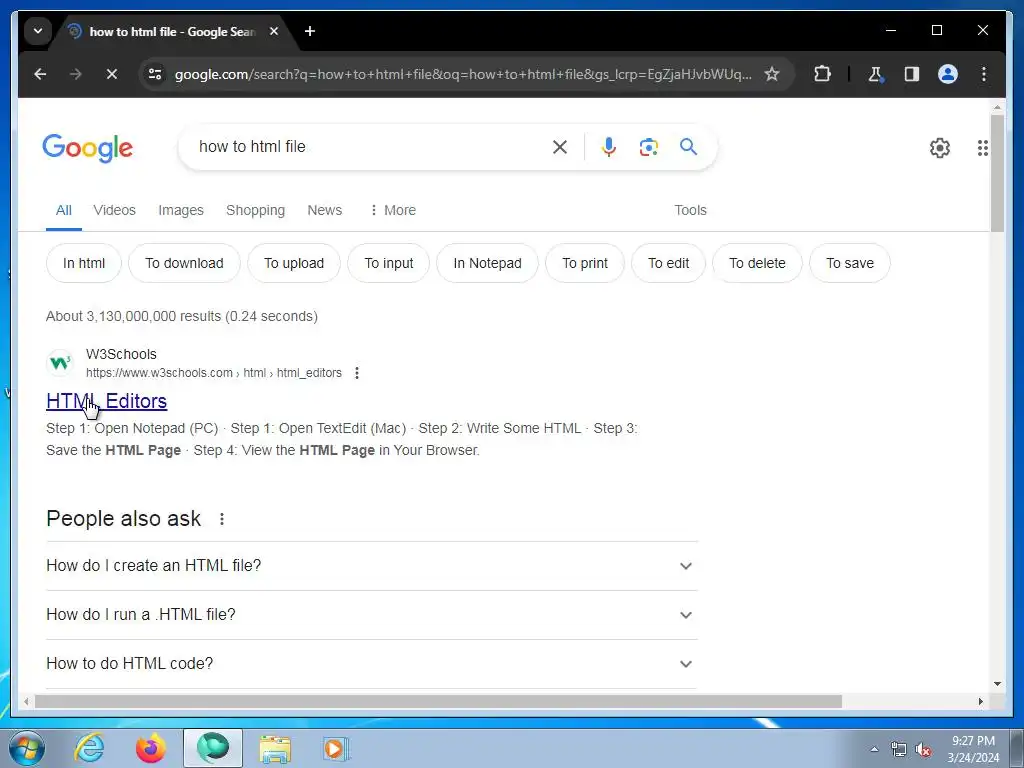Open more options for W3Schools result
This screenshot has height=768, width=1024.
click(x=357, y=373)
